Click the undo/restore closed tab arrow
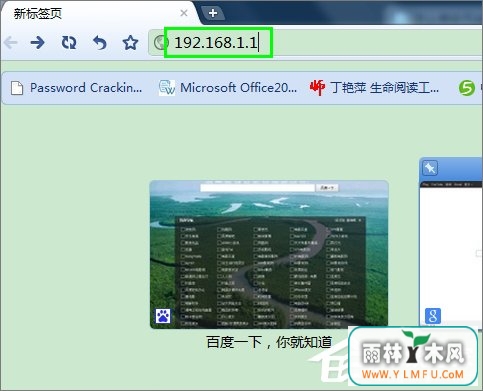The width and height of the screenshot is (483, 391). click(x=100, y=43)
